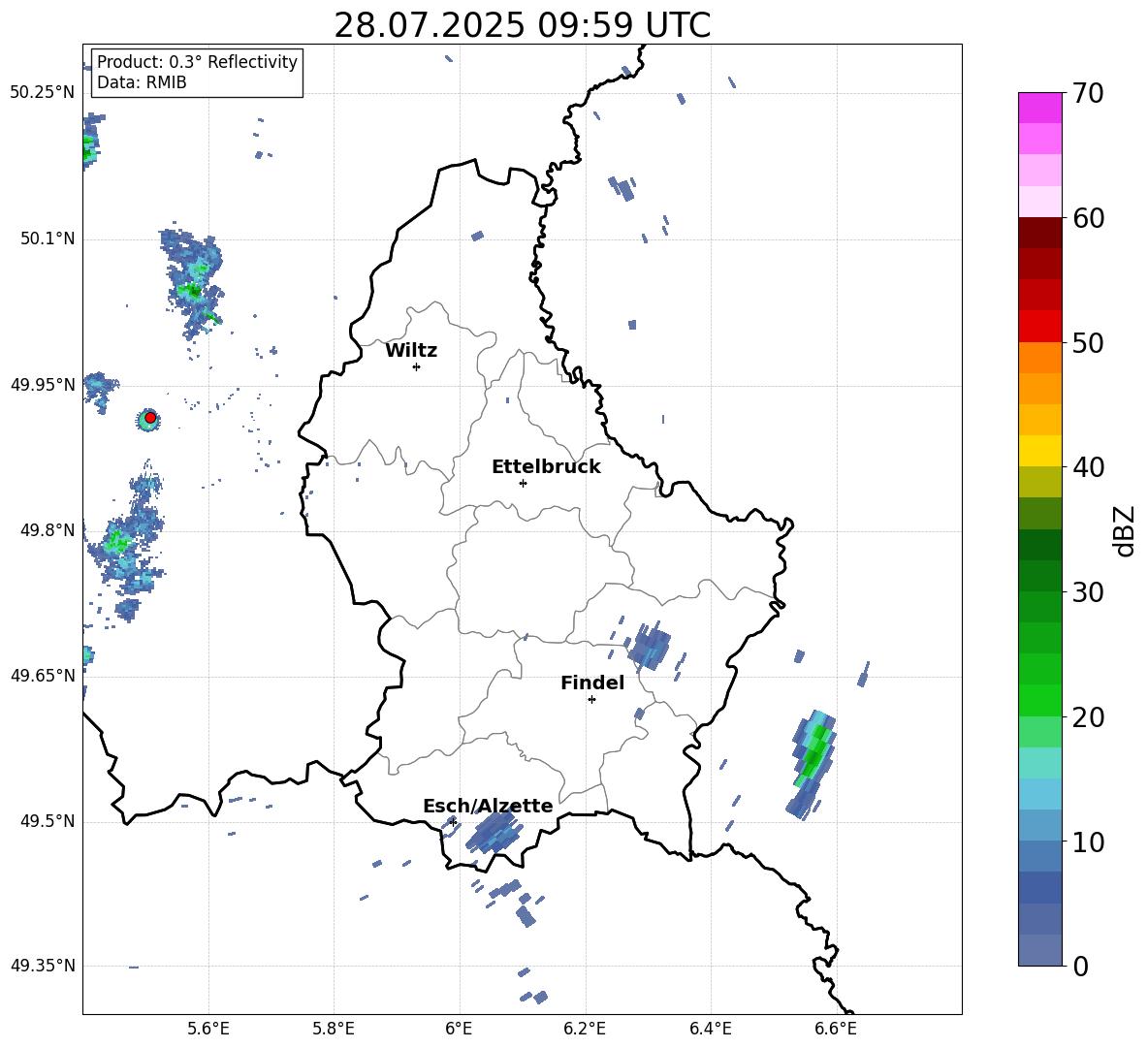Select the Esch/Alzette station label
Image resolution: width=1148 pixels, height=1048 pixels.
(x=488, y=807)
